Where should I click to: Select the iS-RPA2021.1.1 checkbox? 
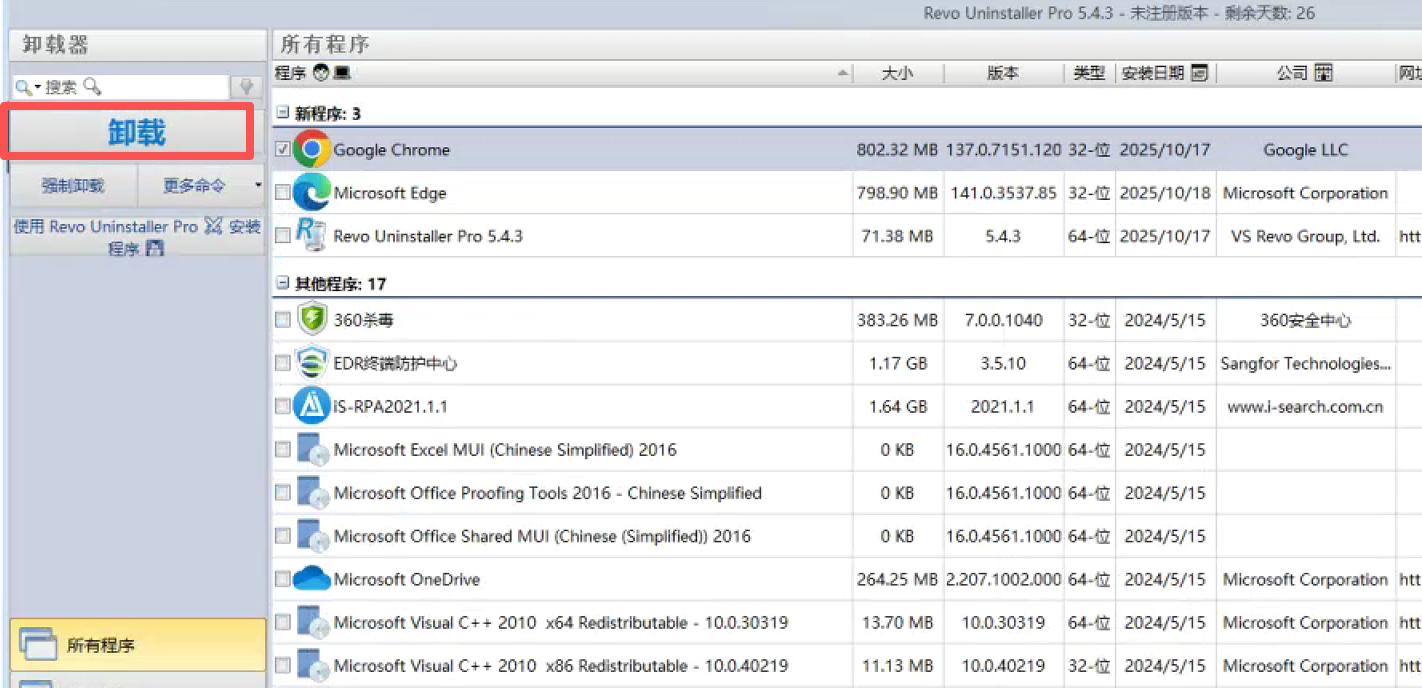coord(283,406)
